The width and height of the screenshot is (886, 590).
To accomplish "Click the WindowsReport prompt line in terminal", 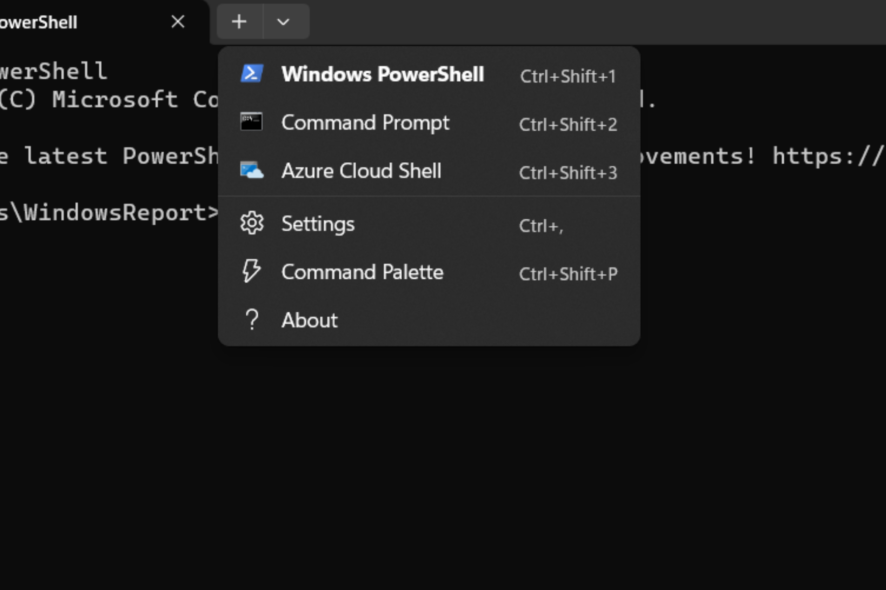I will (109, 212).
